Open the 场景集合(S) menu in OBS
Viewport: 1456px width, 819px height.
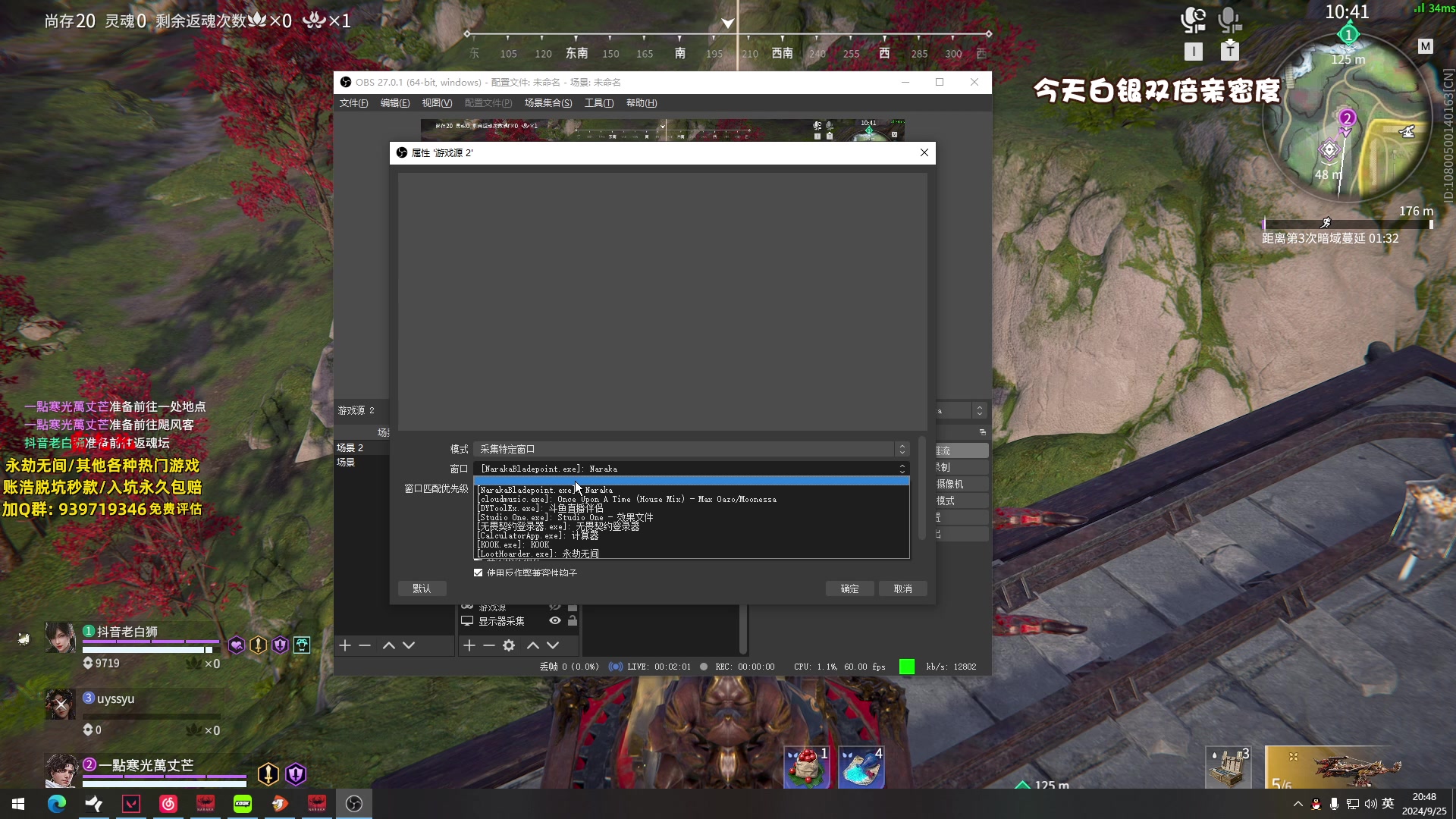(548, 103)
